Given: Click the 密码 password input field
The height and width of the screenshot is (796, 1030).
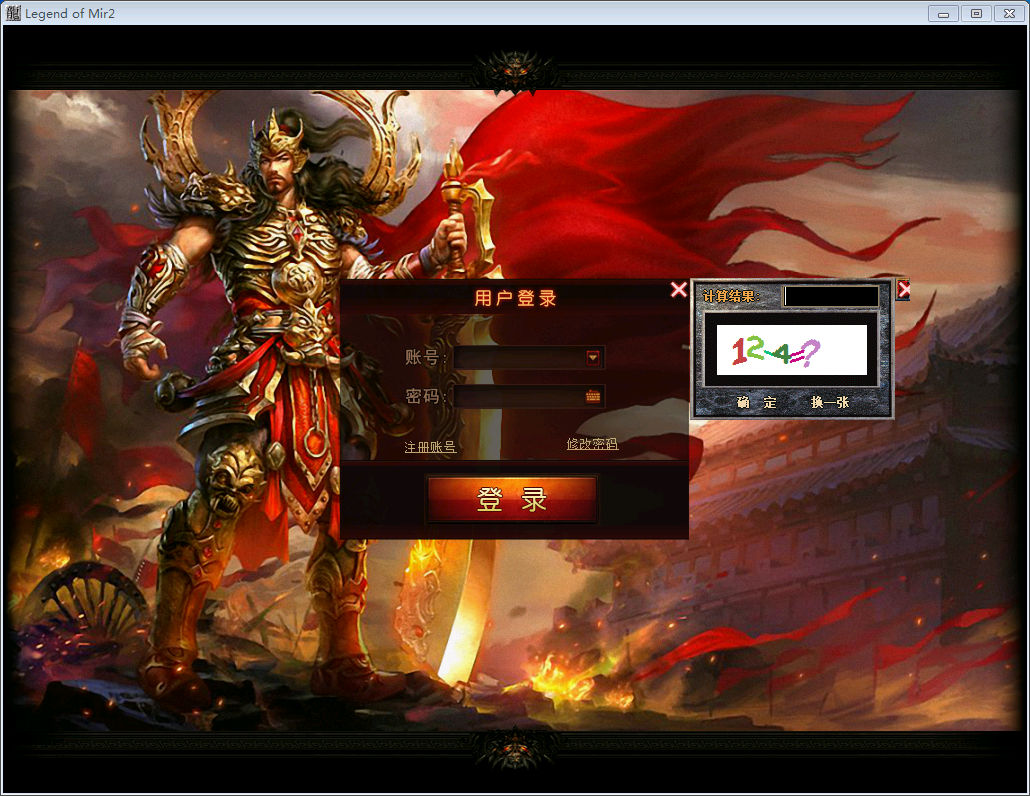Looking at the screenshot, I should tap(528, 397).
